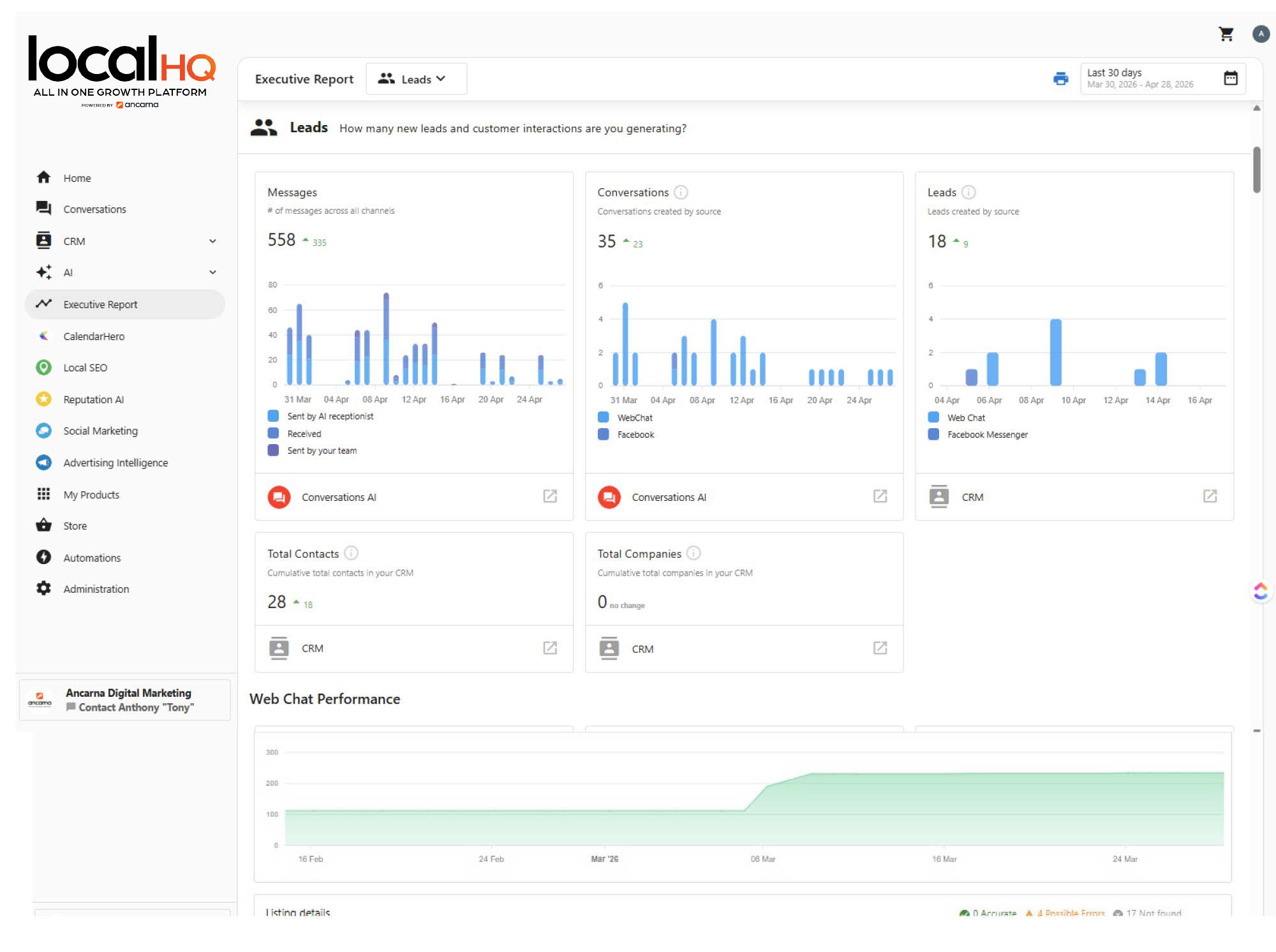Click the Advertising Intelligence megaphone icon
The width and height of the screenshot is (1276, 952).
point(43,462)
